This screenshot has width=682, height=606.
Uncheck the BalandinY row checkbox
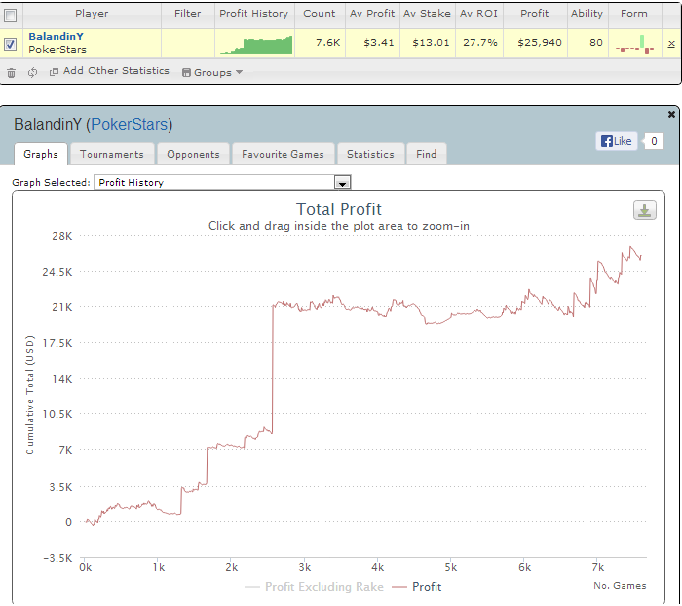click(10, 44)
